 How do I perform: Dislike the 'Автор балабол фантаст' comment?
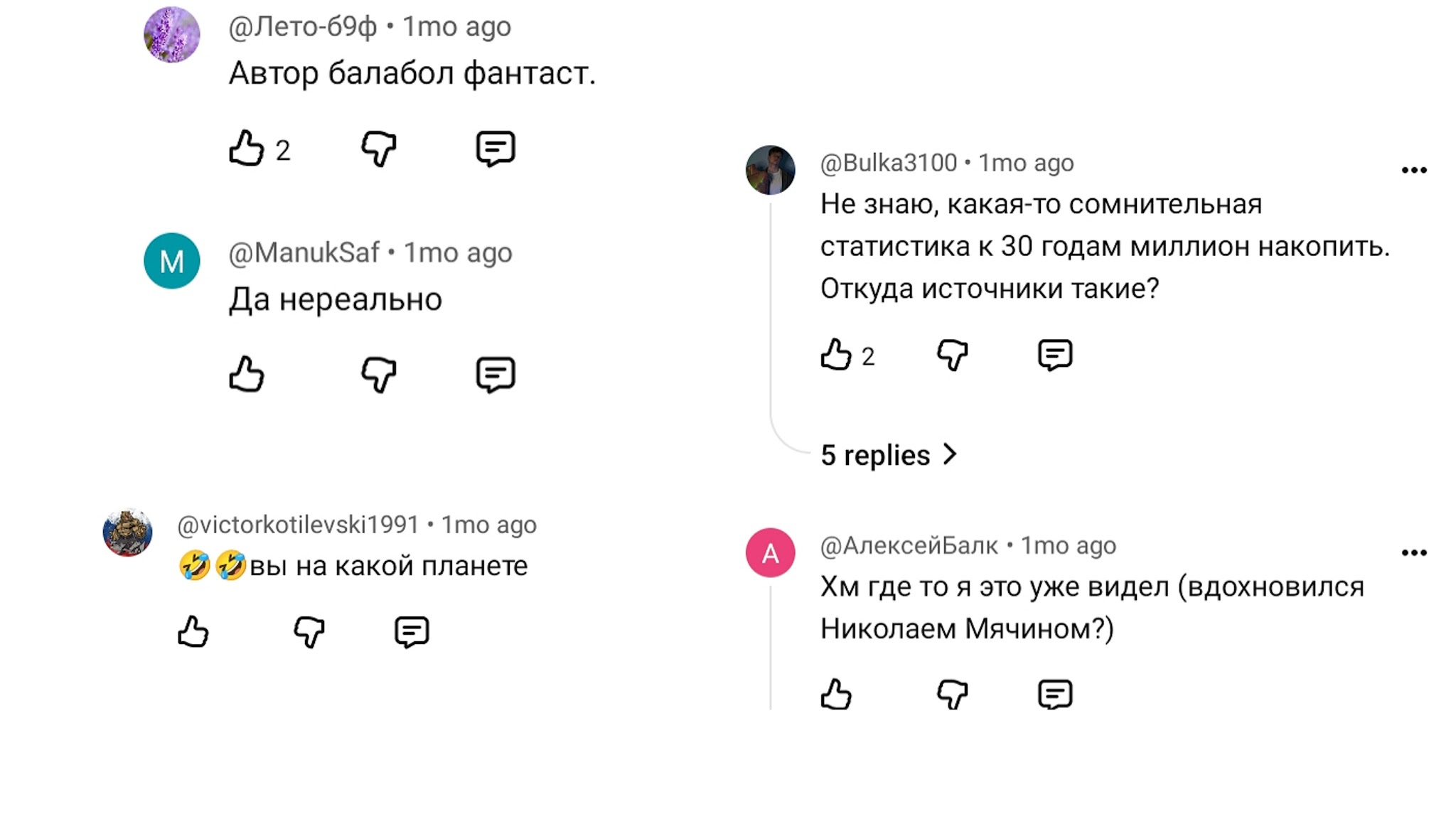pyautogui.click(x=378, y=149)
